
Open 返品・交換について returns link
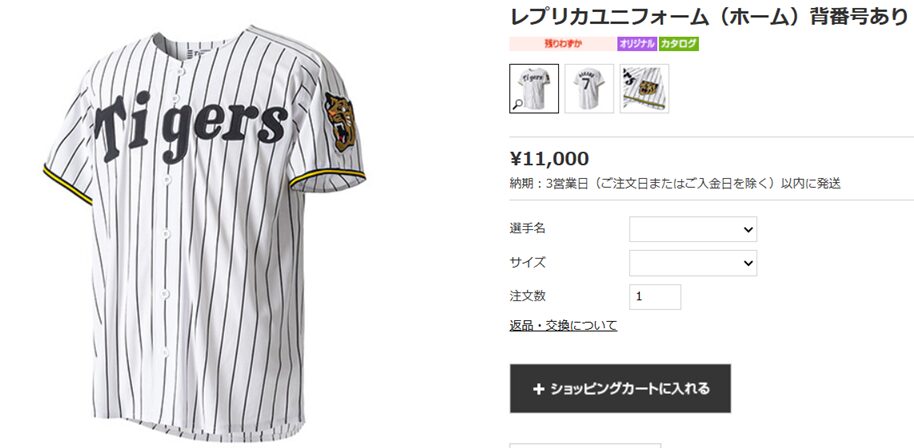563,326
